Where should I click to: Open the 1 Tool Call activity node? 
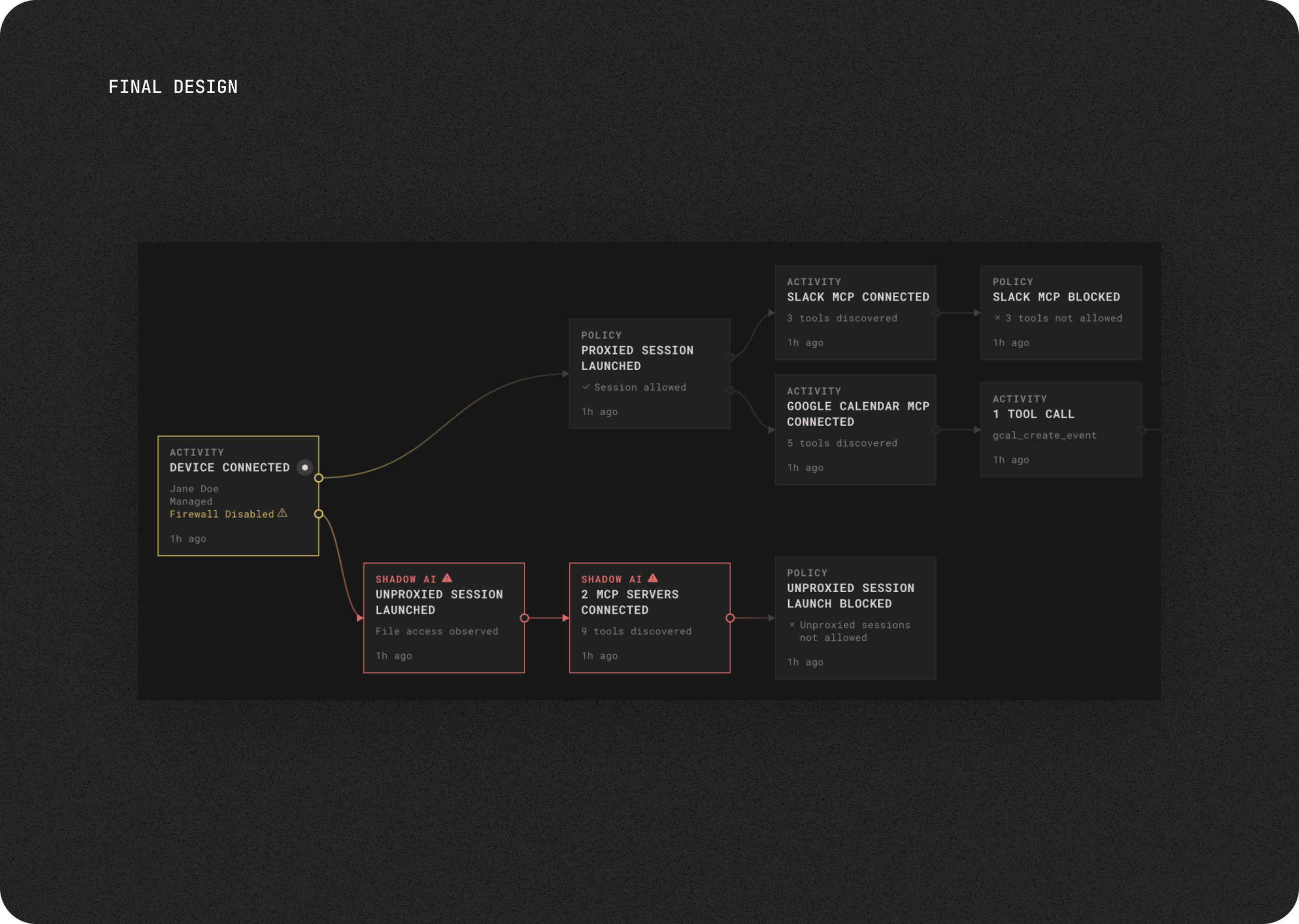(1061, 430)
